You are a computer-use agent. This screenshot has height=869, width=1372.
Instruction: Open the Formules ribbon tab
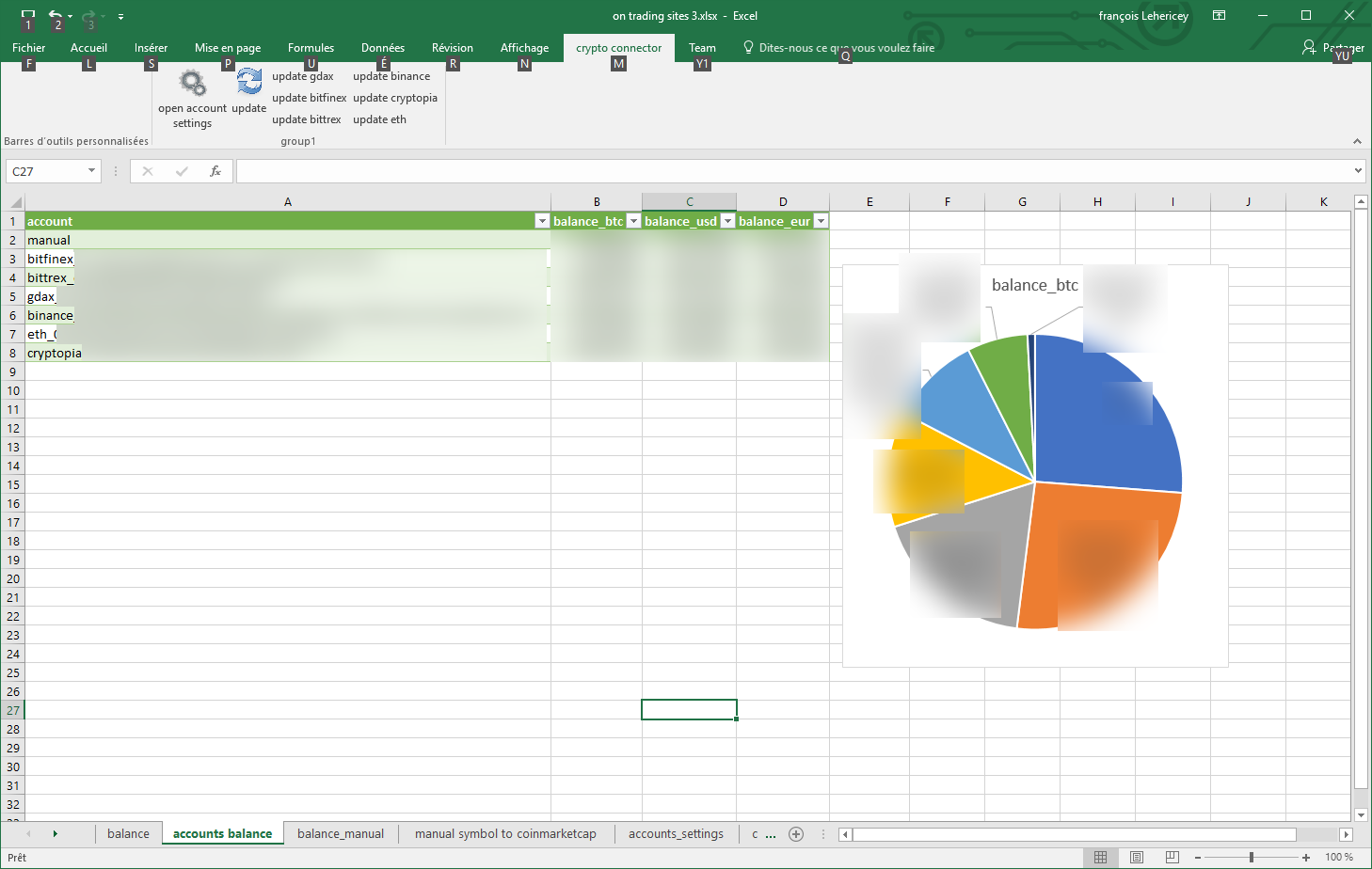[311, 48]
